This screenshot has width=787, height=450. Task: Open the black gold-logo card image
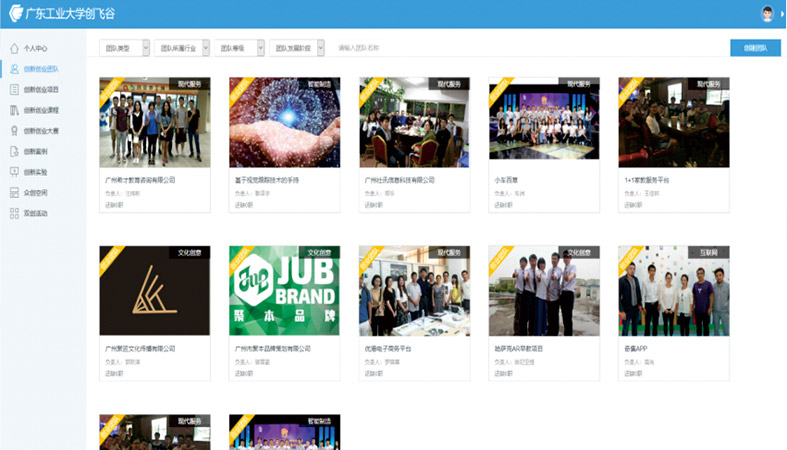pos(155,290)
